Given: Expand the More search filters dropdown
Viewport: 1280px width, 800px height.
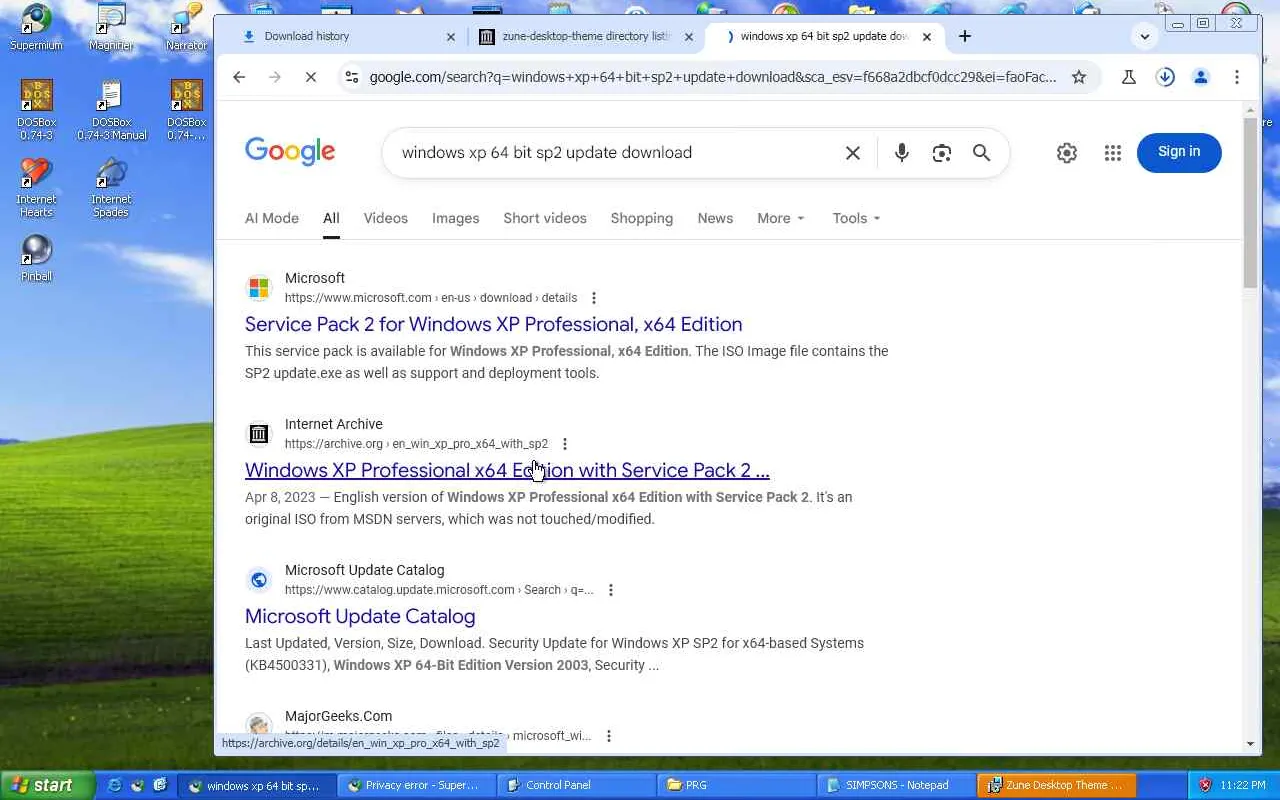Looking at the screenshot, I should (x=781, y=218).
